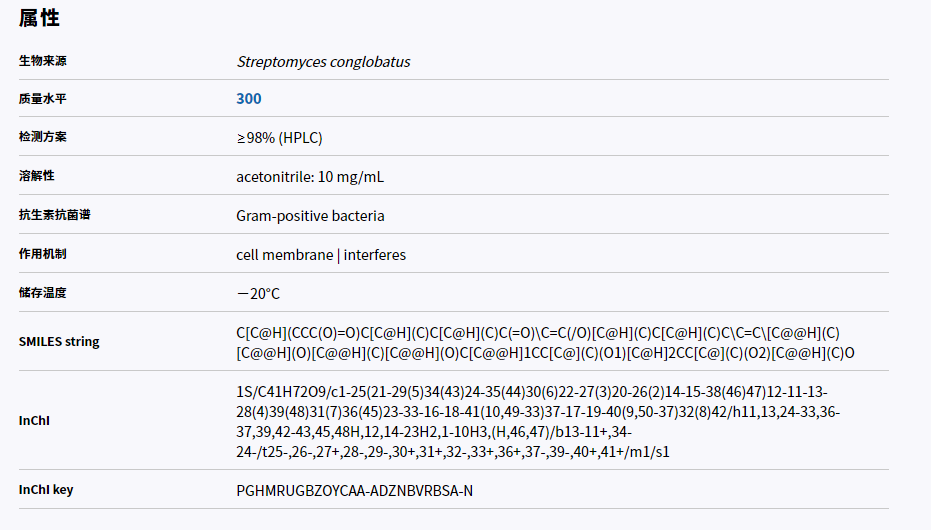Click the InChI key row label
931x530 pixels.
point(46,490)
